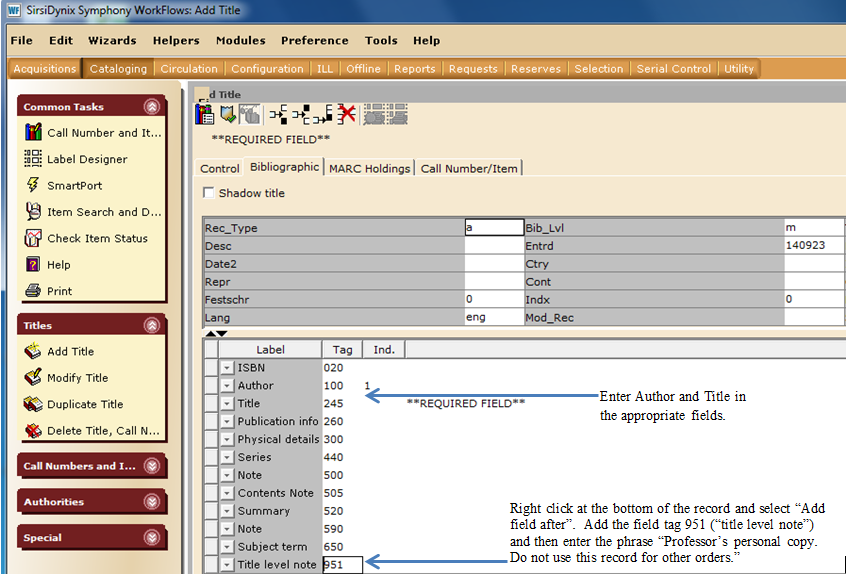Image resolution: width=846 pixels, height=574 pixels.
Task: Click the Rec_Type value field
Action: pyautogui.click(x=494, y=227)
